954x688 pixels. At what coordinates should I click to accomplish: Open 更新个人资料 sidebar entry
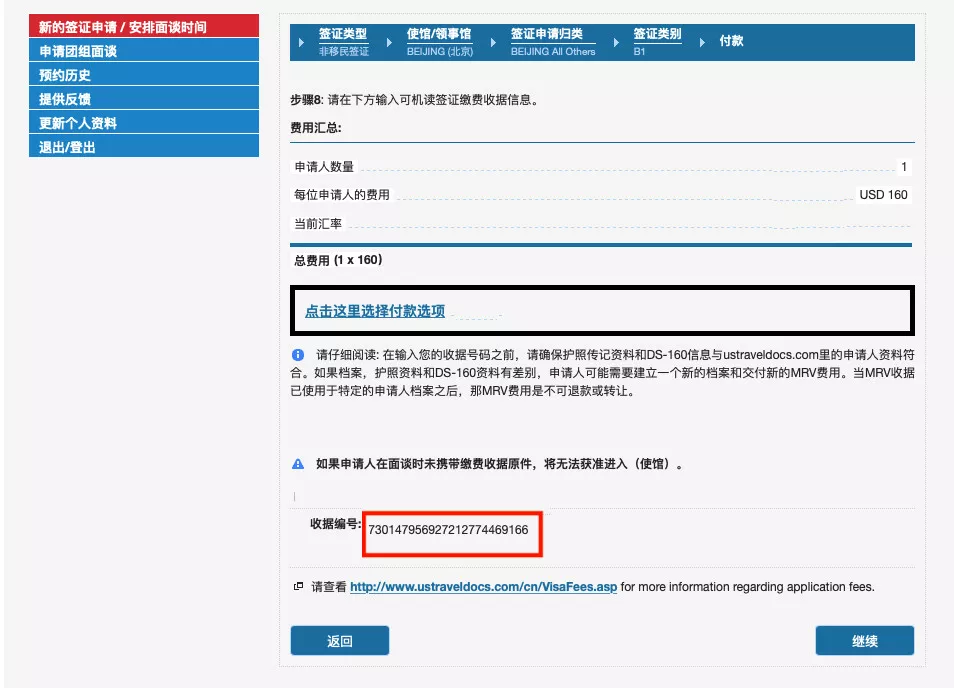tap(144, 122)
